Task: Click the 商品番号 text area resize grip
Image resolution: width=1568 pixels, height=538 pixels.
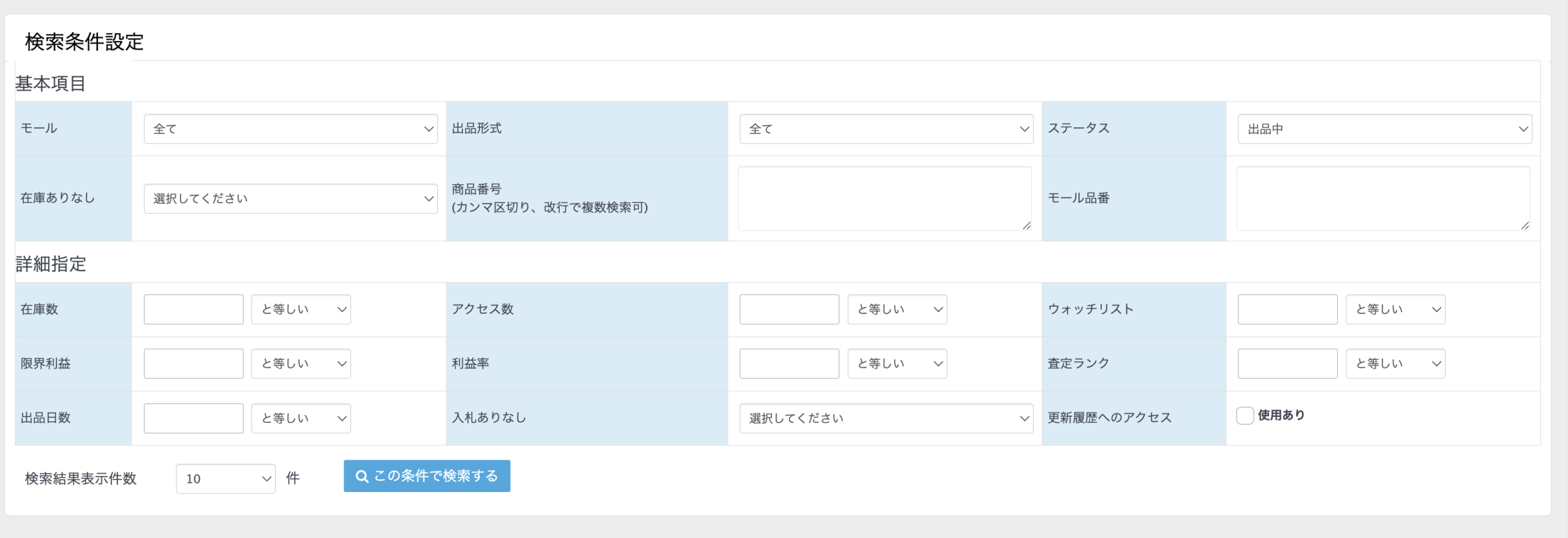Action: [1027, 225]
